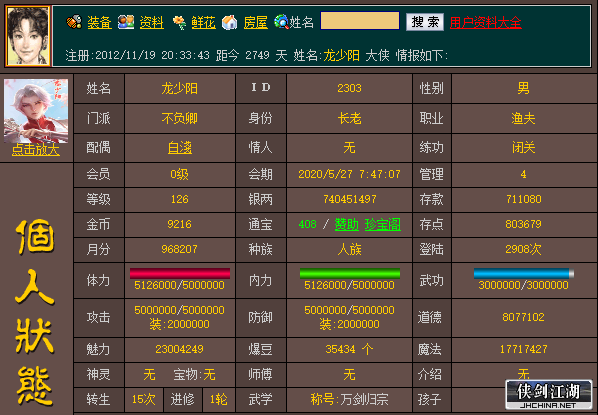The image size is (598, 415).
Task: Click the 身份 value 长老
Action: [x=349, y=119]
